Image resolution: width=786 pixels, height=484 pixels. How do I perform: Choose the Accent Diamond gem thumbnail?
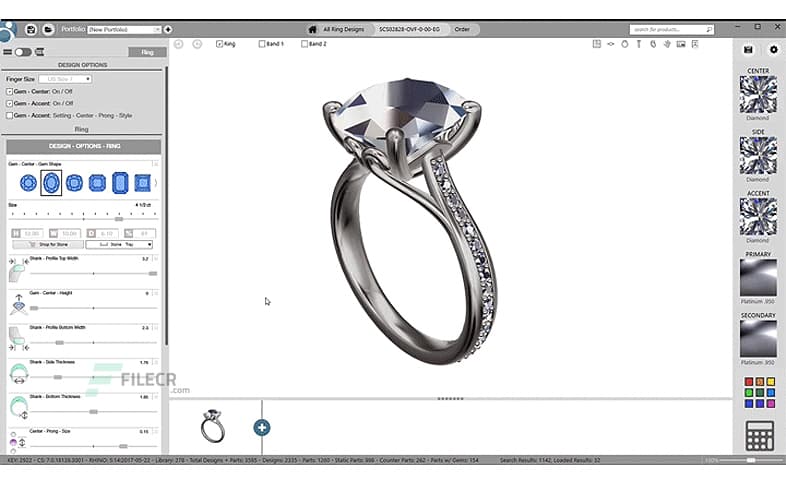(758, 217)
